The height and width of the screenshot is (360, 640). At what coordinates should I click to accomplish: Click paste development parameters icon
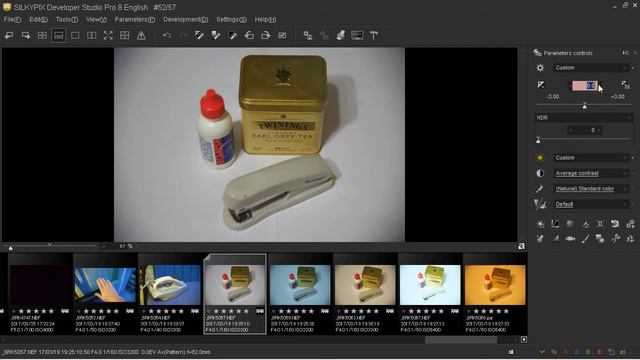pos(216,36)
